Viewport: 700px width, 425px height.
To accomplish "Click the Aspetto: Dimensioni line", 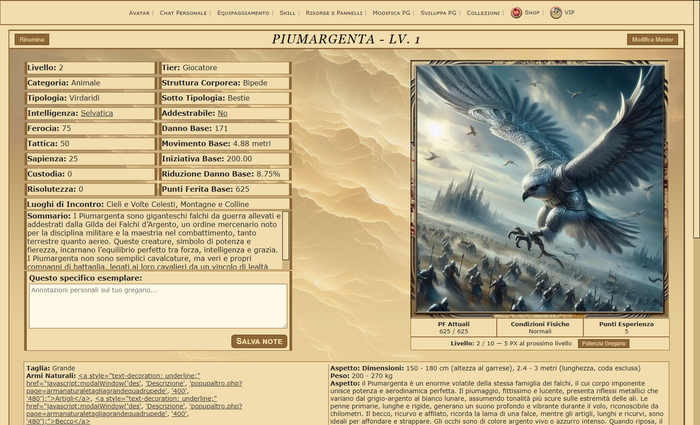I will [x=485, y=368].
